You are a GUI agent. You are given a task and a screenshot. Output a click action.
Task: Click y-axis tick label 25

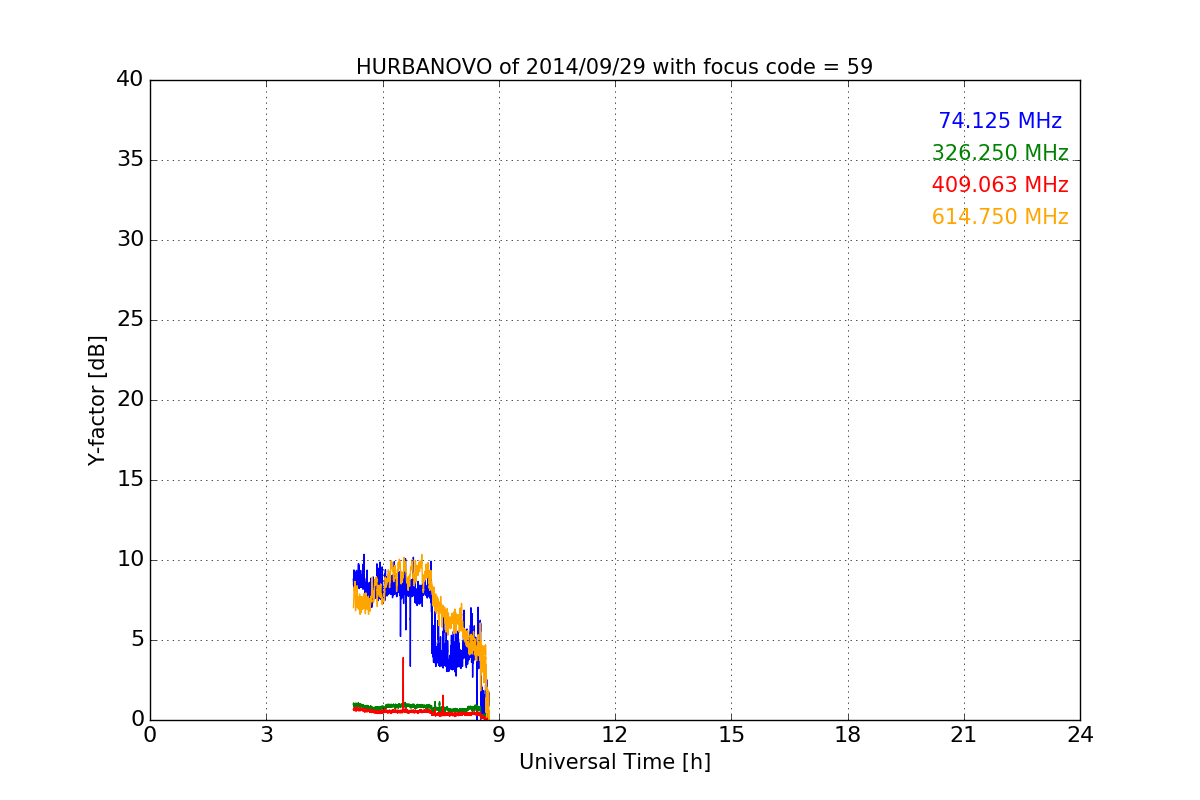[130, 320]
